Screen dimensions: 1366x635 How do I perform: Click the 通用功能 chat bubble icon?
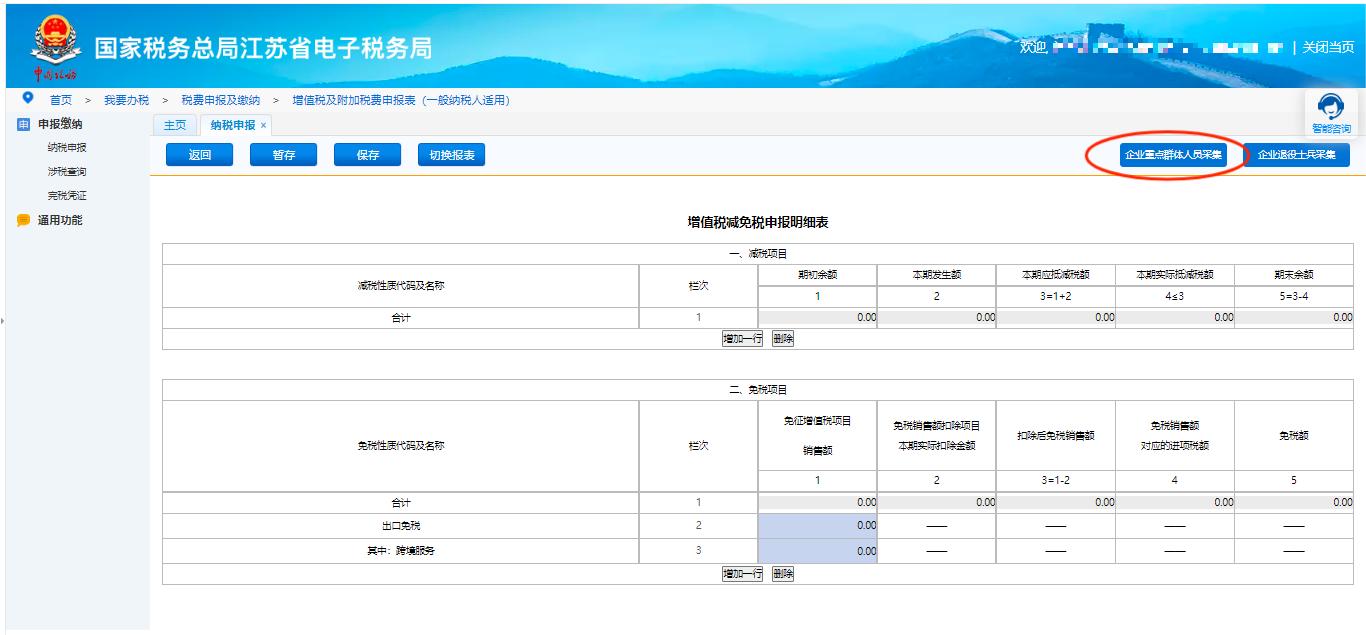click(24, 221)
